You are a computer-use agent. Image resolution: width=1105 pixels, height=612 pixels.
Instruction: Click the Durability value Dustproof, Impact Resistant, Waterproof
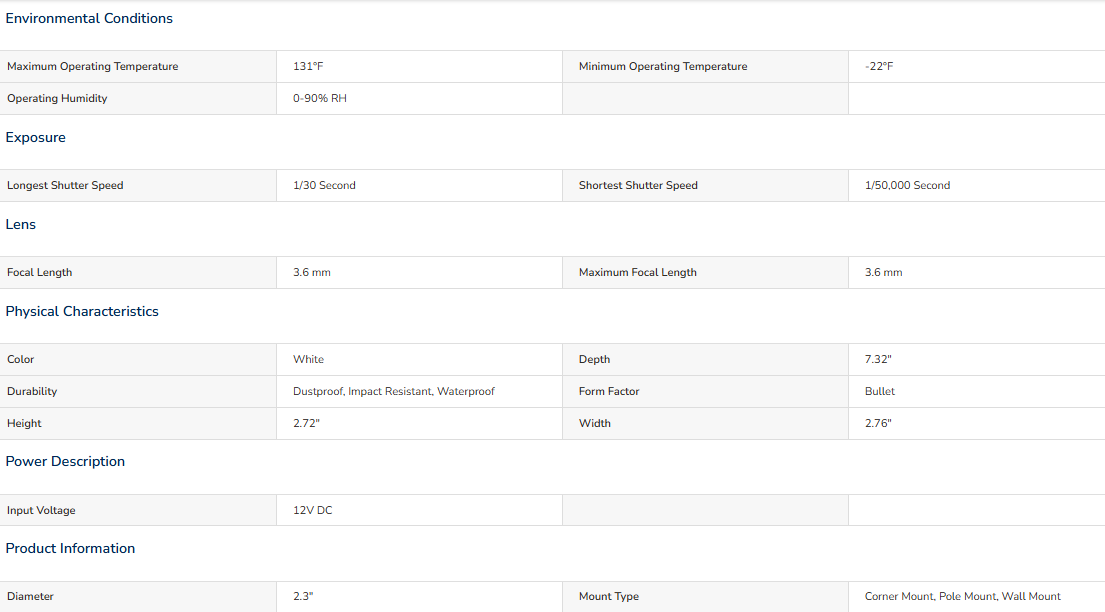[394, 391]
